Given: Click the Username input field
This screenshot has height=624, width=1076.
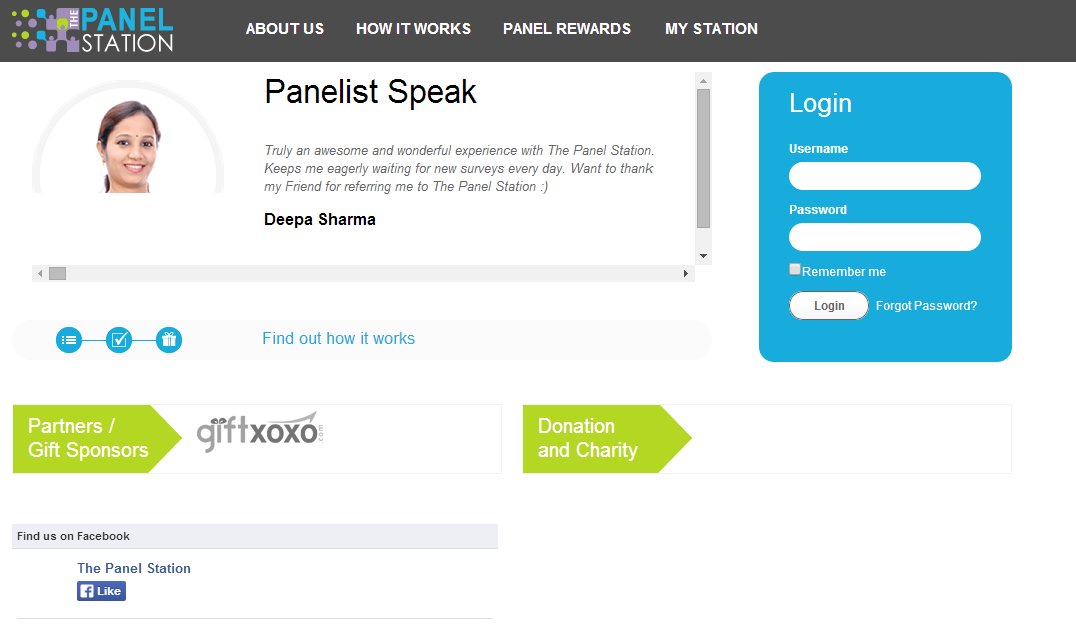Looking at the screenshot, I should tap(884, 176).
